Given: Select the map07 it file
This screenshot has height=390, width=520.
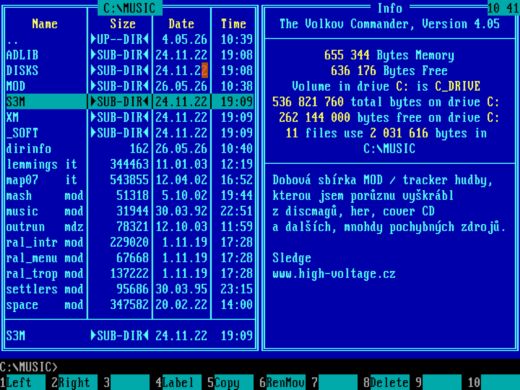Looking at the screenshot, I should (x=130, y=180).
